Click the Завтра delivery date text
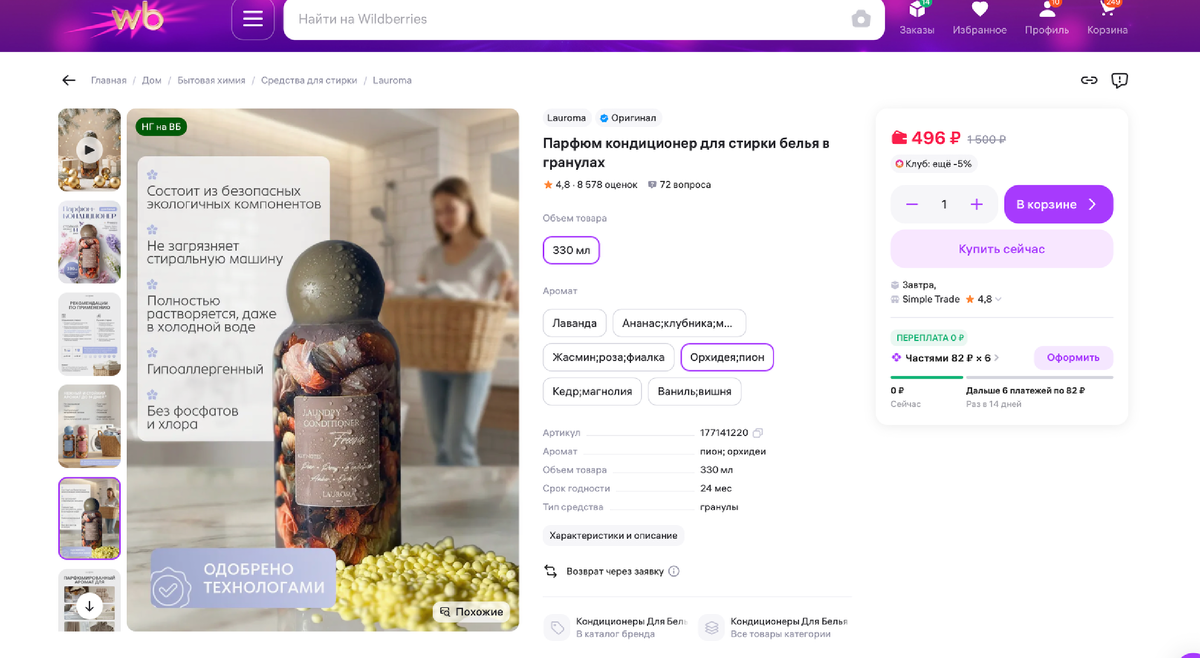This screenshot has width=1200, height=658. tap(919, 285)
